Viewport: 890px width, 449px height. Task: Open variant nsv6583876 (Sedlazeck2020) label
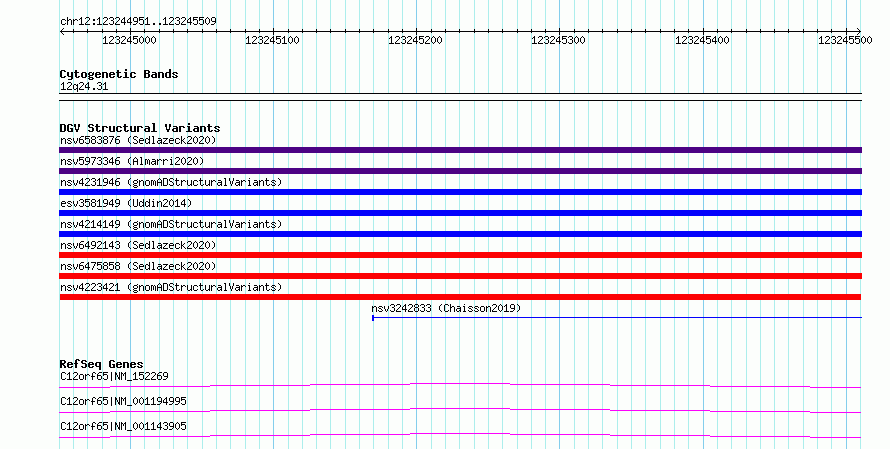138,140
